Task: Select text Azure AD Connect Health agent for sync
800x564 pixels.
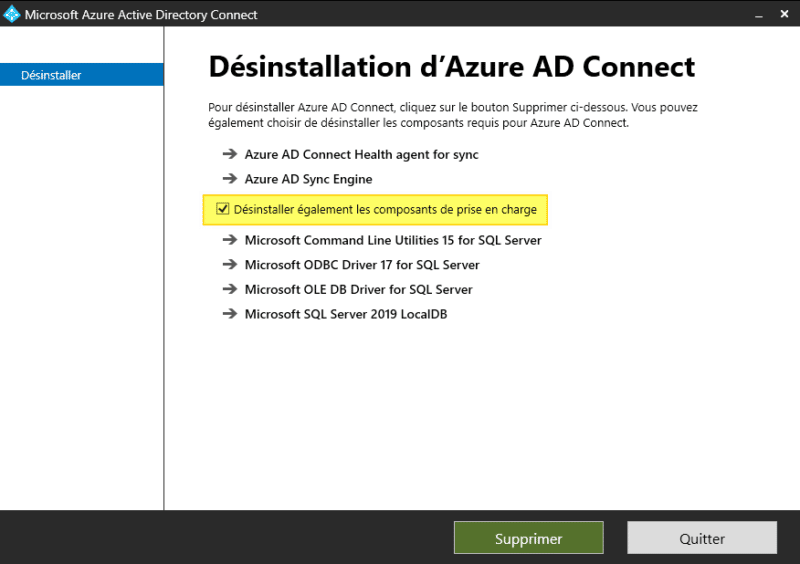Action: coord(361,155)
